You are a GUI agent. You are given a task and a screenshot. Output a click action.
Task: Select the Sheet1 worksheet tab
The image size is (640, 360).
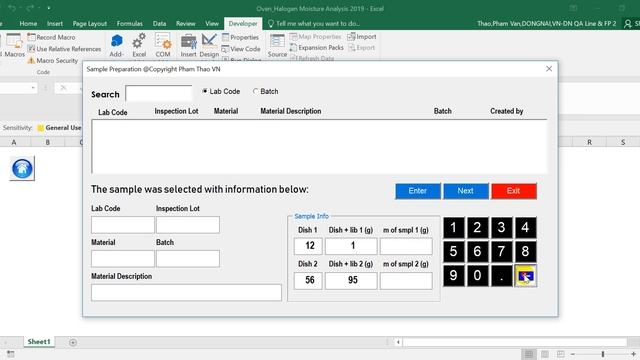click(x=39, y=342)
